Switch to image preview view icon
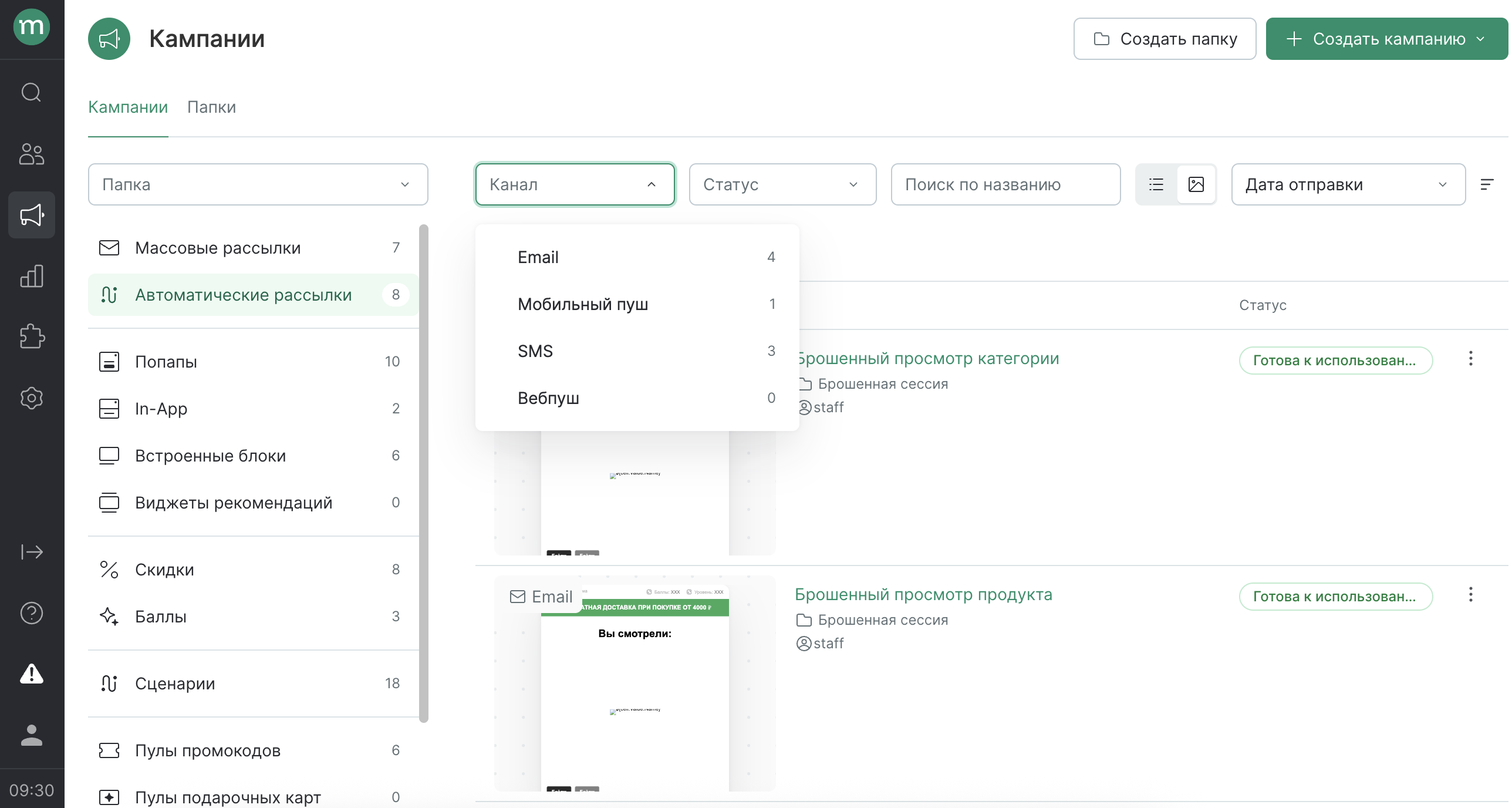 point(1196,184)
